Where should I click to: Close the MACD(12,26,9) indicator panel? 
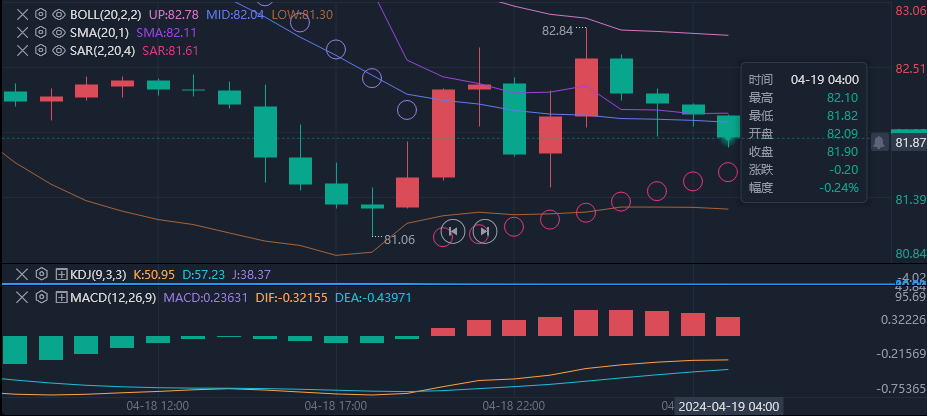[x=22, y=298]
